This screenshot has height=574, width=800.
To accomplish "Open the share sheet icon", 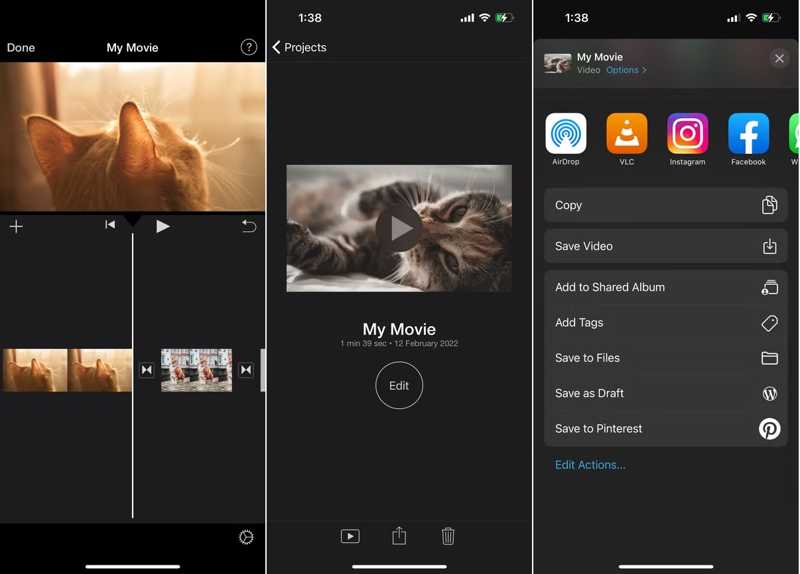I will click(x=399, y=536).
